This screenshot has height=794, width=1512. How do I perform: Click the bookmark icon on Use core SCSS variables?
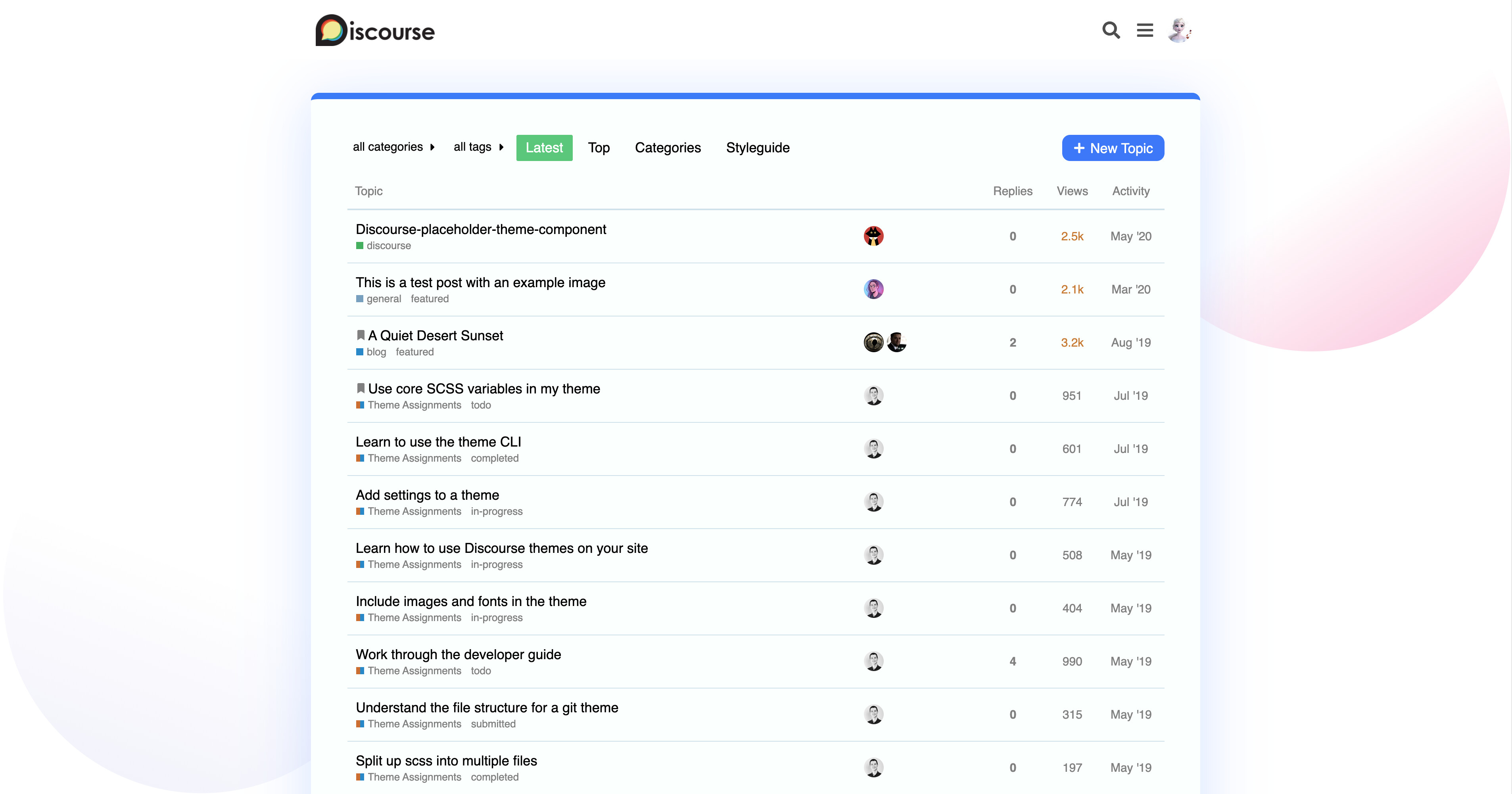click(361, 389)
